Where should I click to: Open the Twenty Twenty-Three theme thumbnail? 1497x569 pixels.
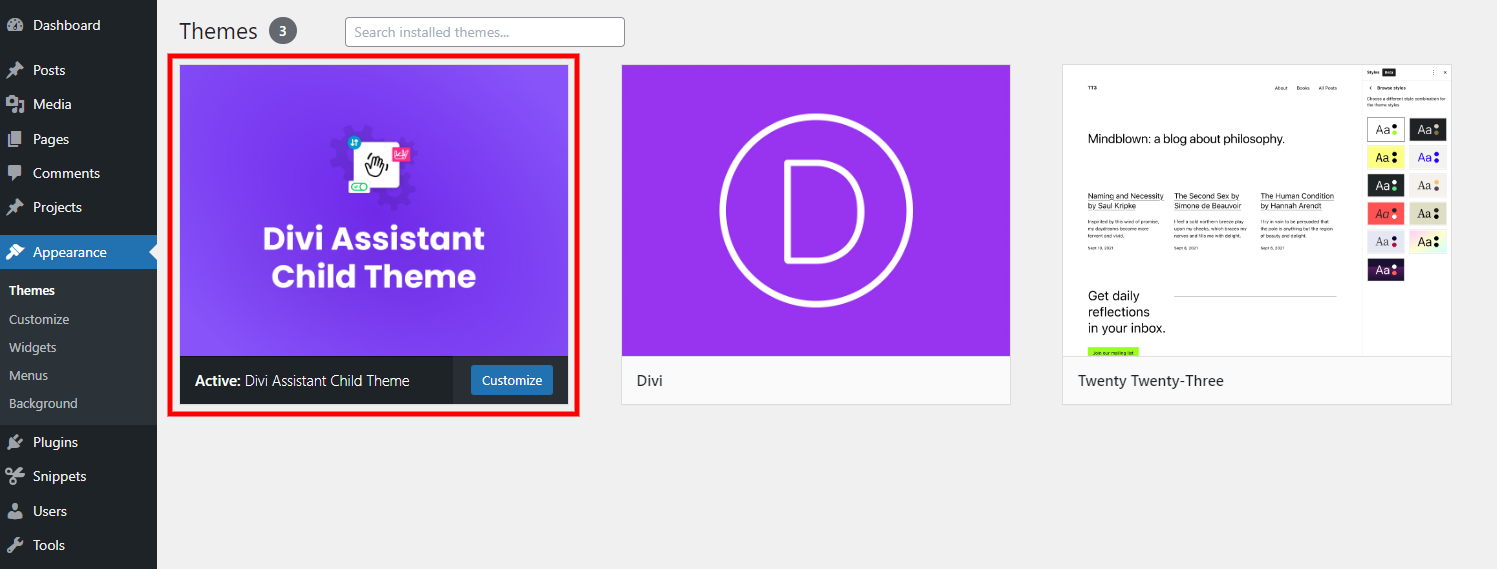tap(1257, 210)
